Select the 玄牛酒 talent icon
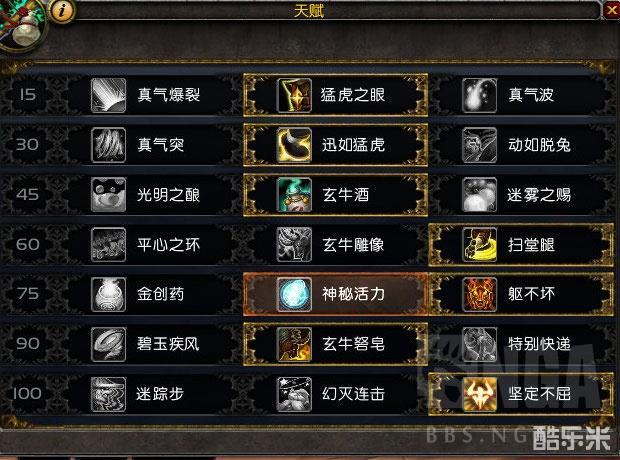Screen dimensions: 620x460 point(294,195)
